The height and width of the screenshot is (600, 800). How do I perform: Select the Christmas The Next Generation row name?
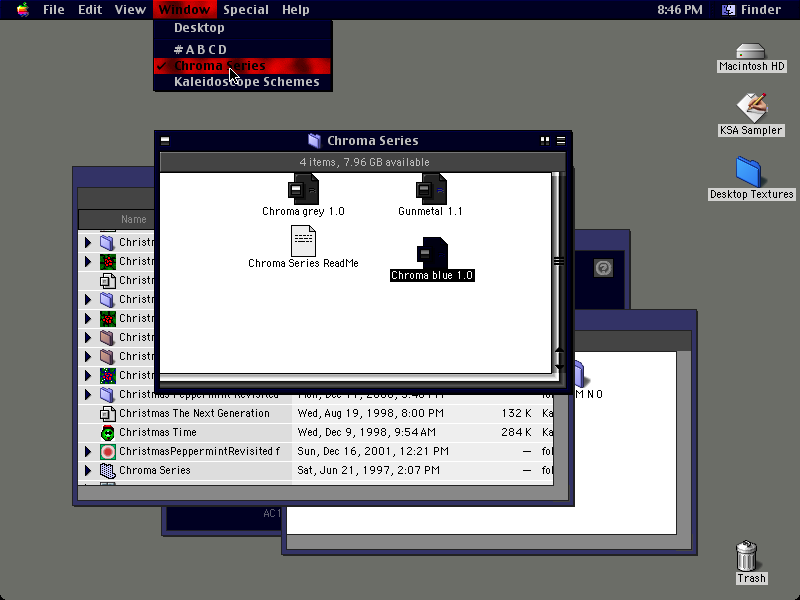(194, 413)
